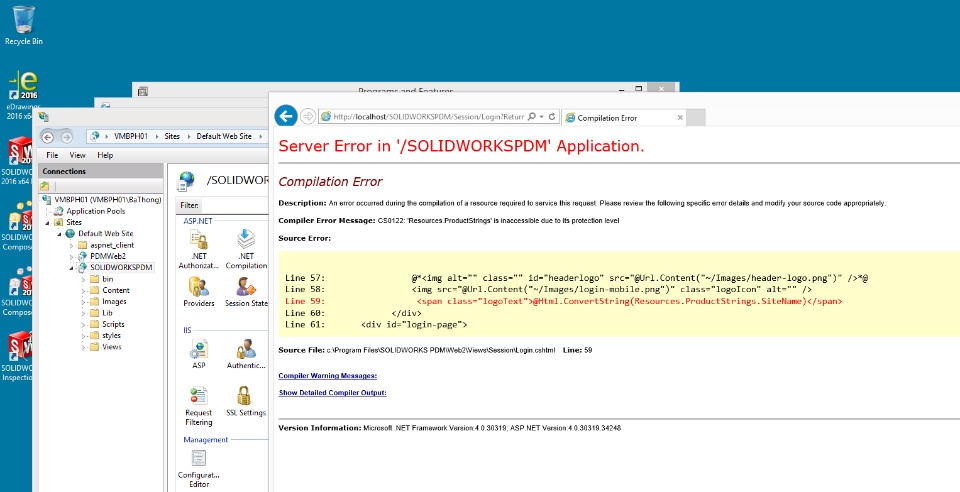Click the browser Back arrow button

pos(286,116)
